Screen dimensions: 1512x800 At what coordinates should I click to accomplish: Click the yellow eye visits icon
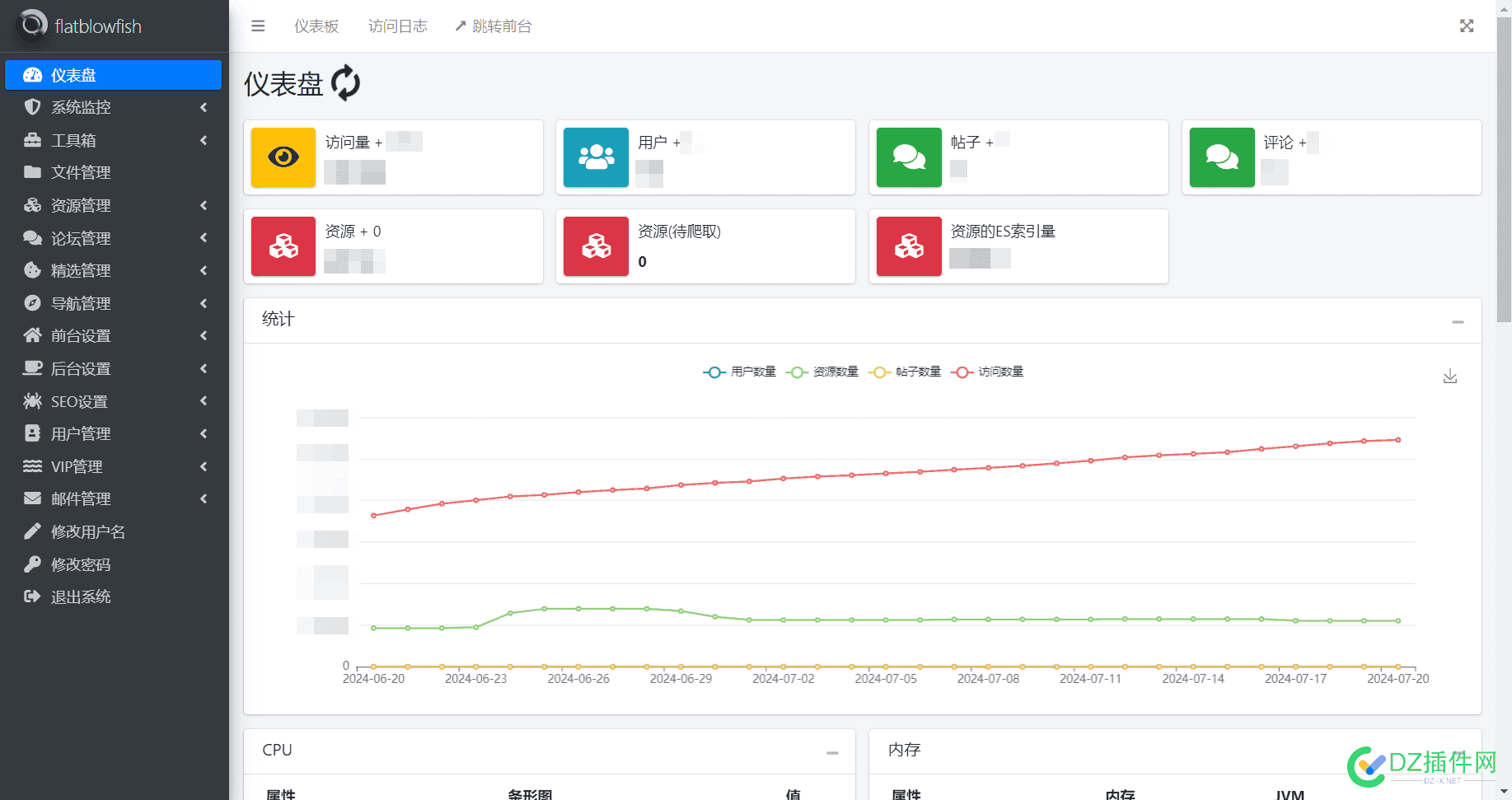coord(283,157)
